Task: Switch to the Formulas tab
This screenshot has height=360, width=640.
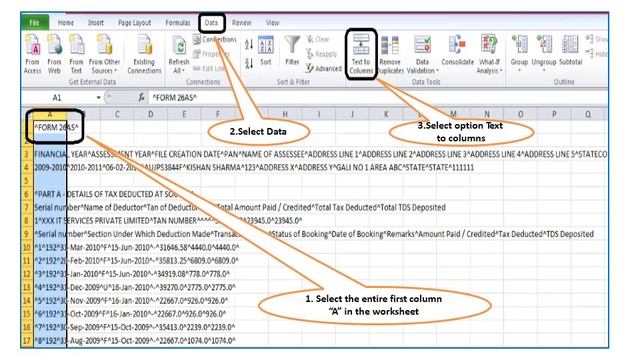Action: tap(178, 23)
